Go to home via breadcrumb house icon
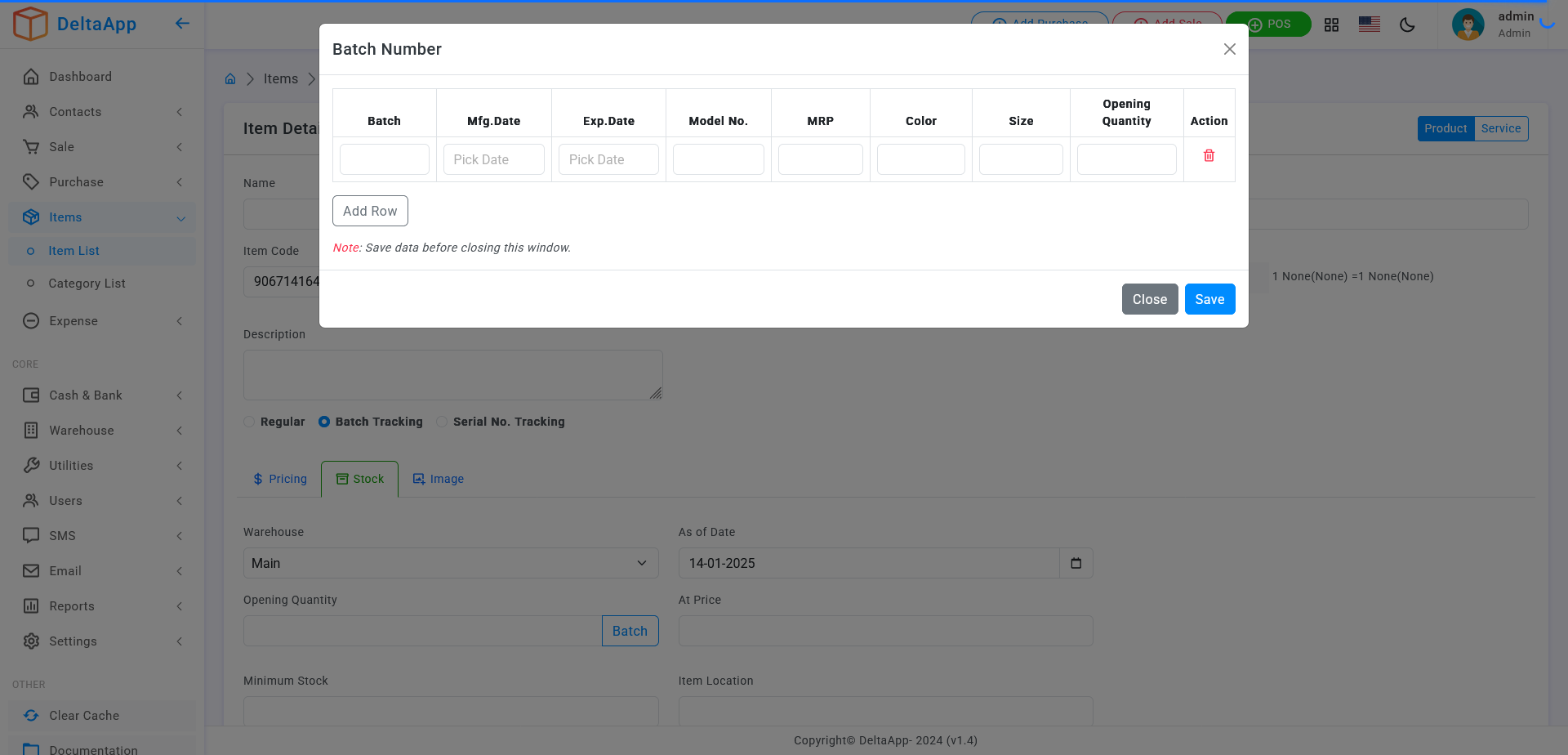1568x755 pixels. tap(230, 79)
